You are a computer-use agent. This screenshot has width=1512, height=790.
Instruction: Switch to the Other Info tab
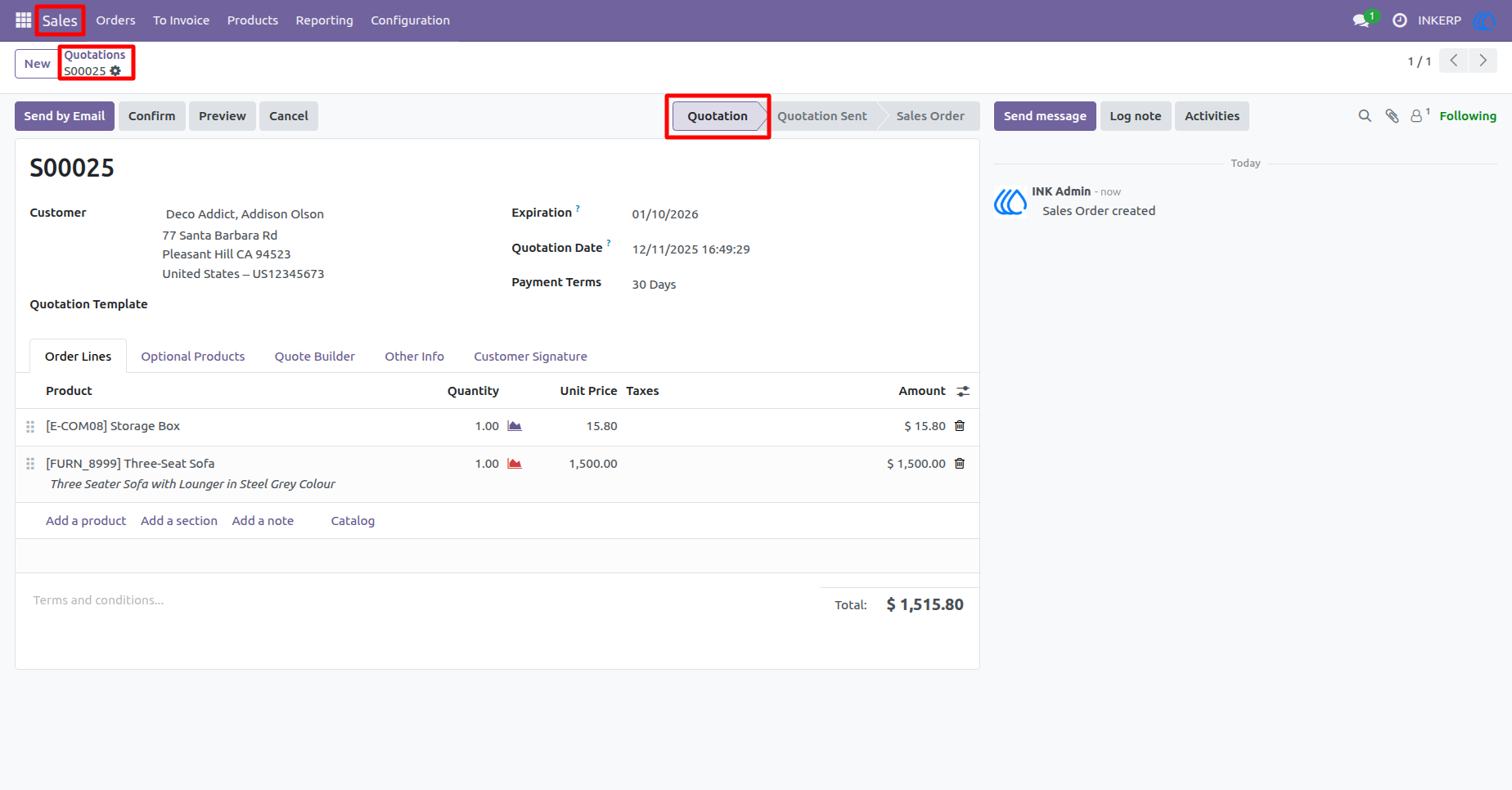[414, 357]
